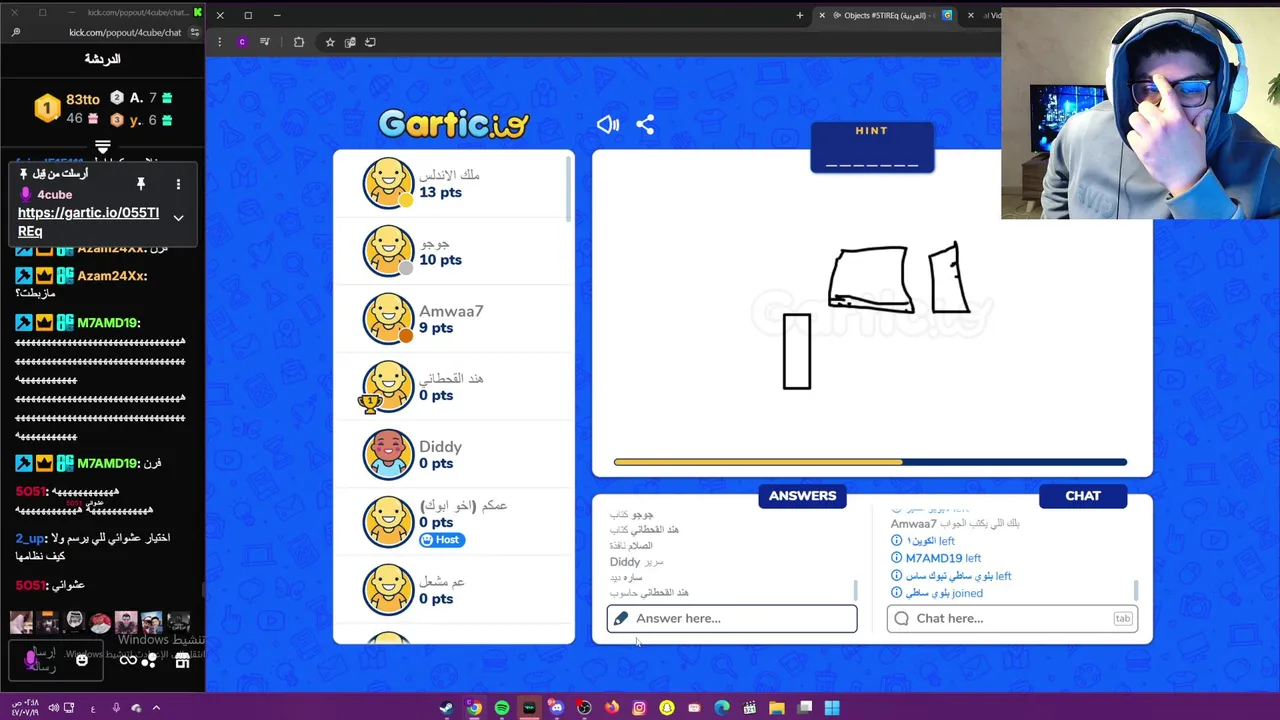Screen dimensions: 1280x720
Task: Click the system tray microphone icon
Action: pos(116,708)
